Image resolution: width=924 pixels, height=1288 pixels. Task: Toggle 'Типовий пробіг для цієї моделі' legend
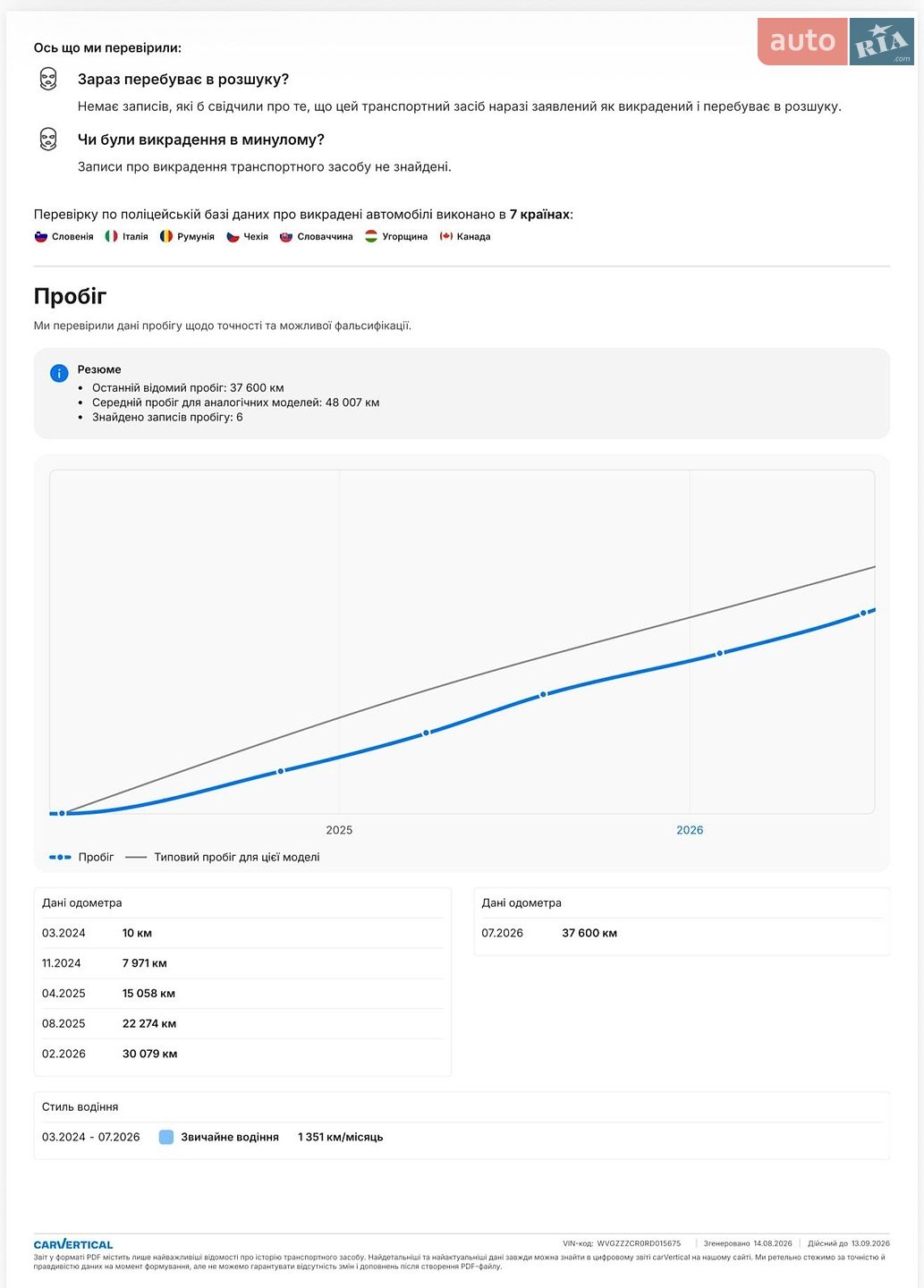[x=223, y=857]
